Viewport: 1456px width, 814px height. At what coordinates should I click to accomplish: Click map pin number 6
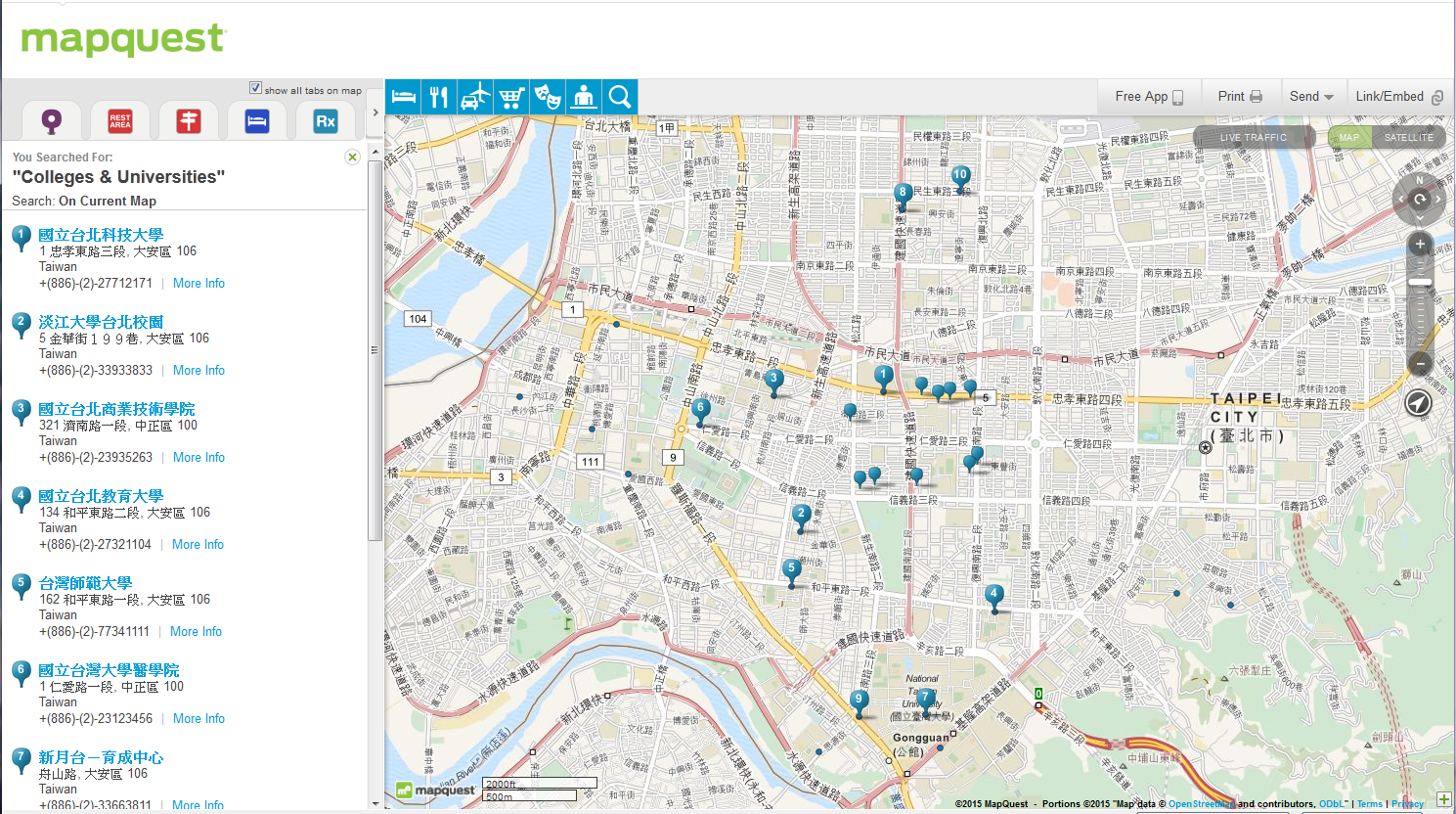[x=700, y=411]
